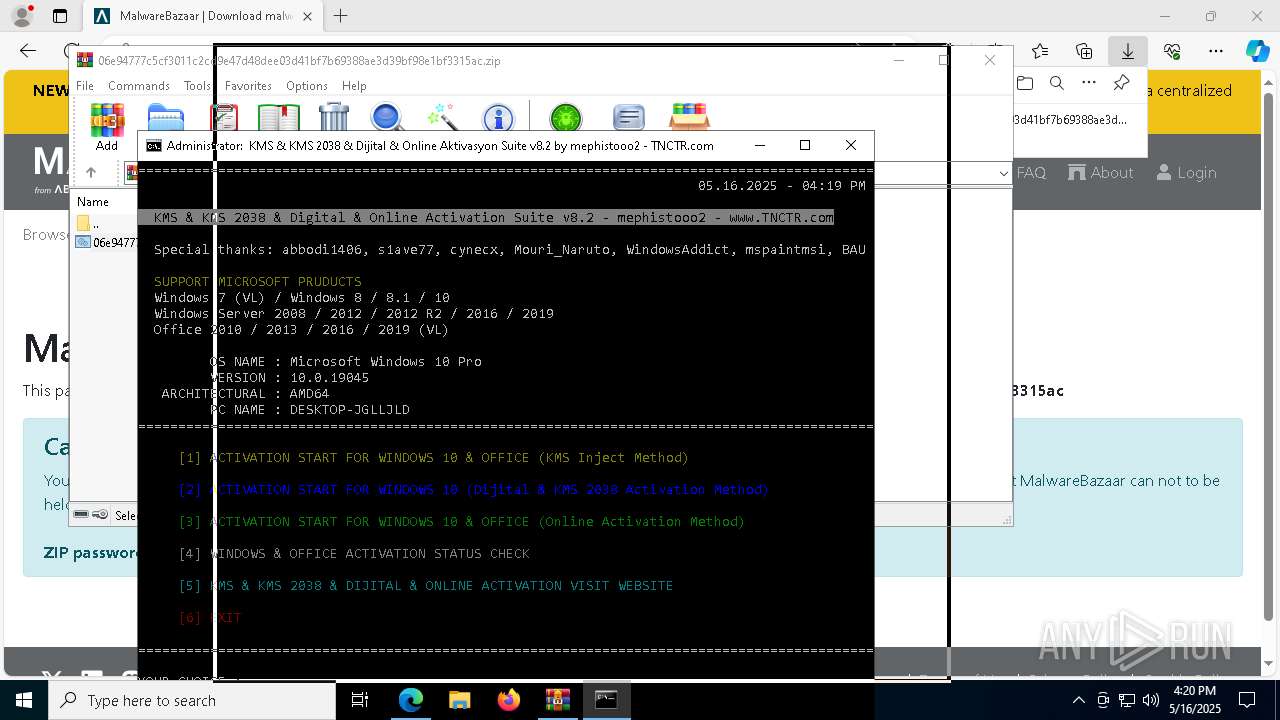Click the WinRAR VirusScan bug icon
This screenshot has width=1280, height=720.
tap(566, 118)
